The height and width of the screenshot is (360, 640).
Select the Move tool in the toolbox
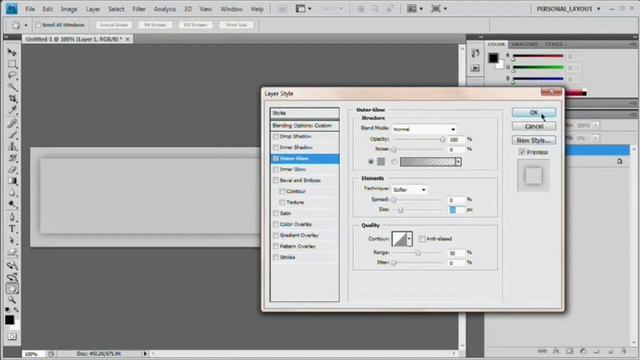click(x=12, y=53)
